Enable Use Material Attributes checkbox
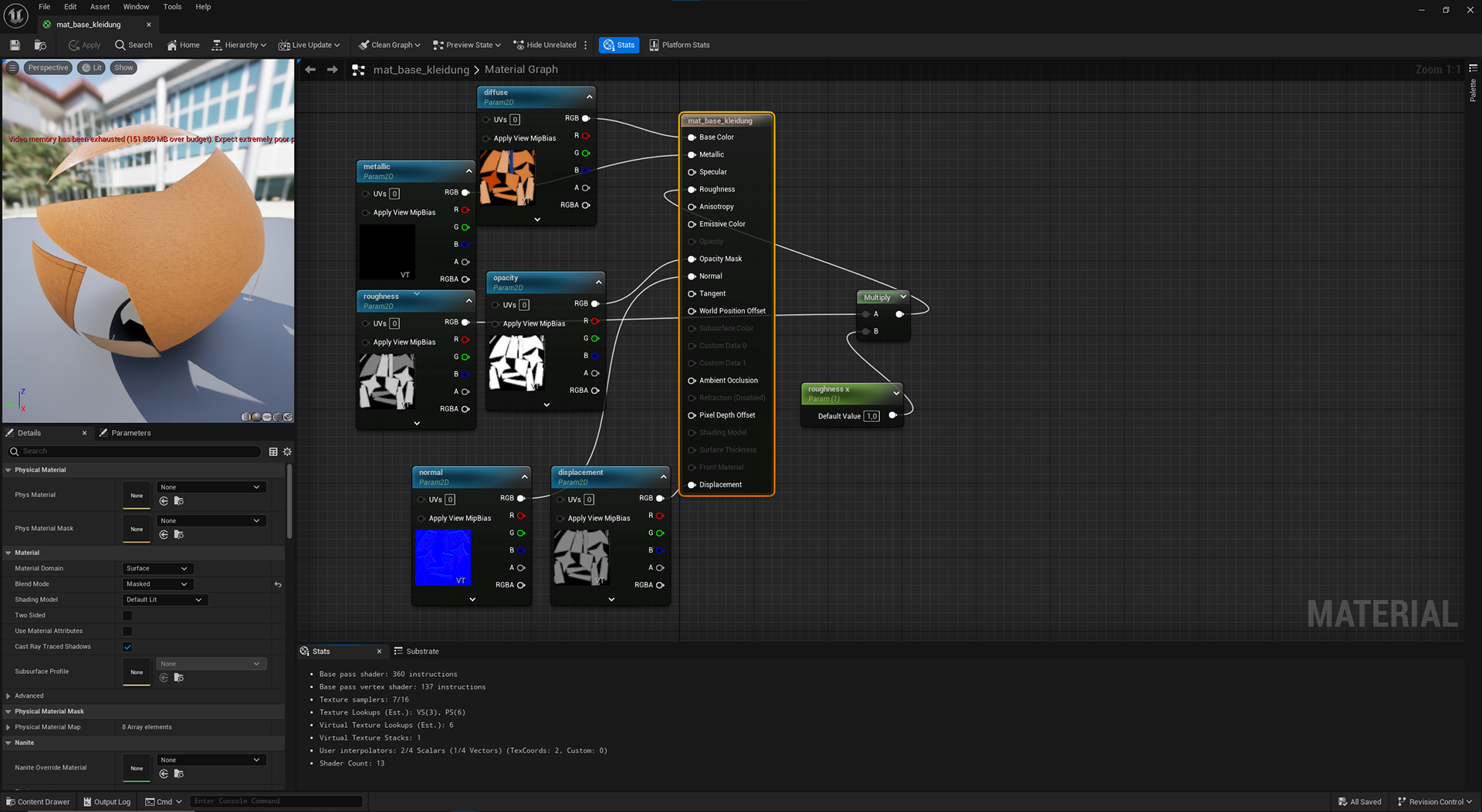Viewport: 1482px width, 812px height. point(127,631)
